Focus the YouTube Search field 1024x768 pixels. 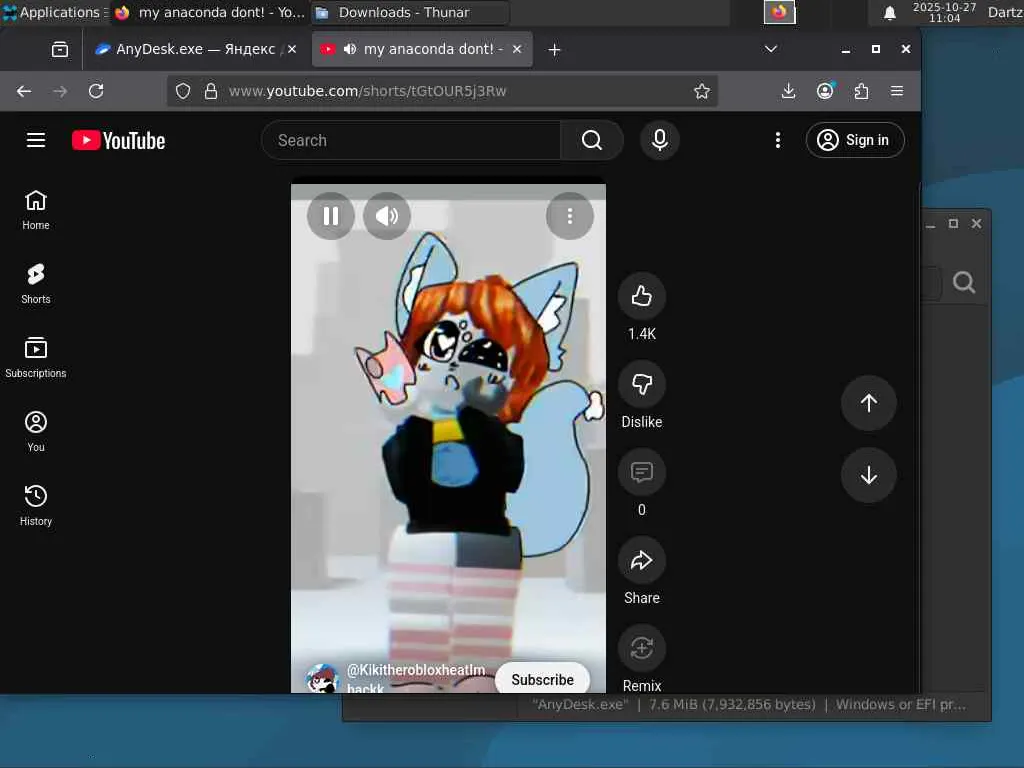click(x=411, y=140)
